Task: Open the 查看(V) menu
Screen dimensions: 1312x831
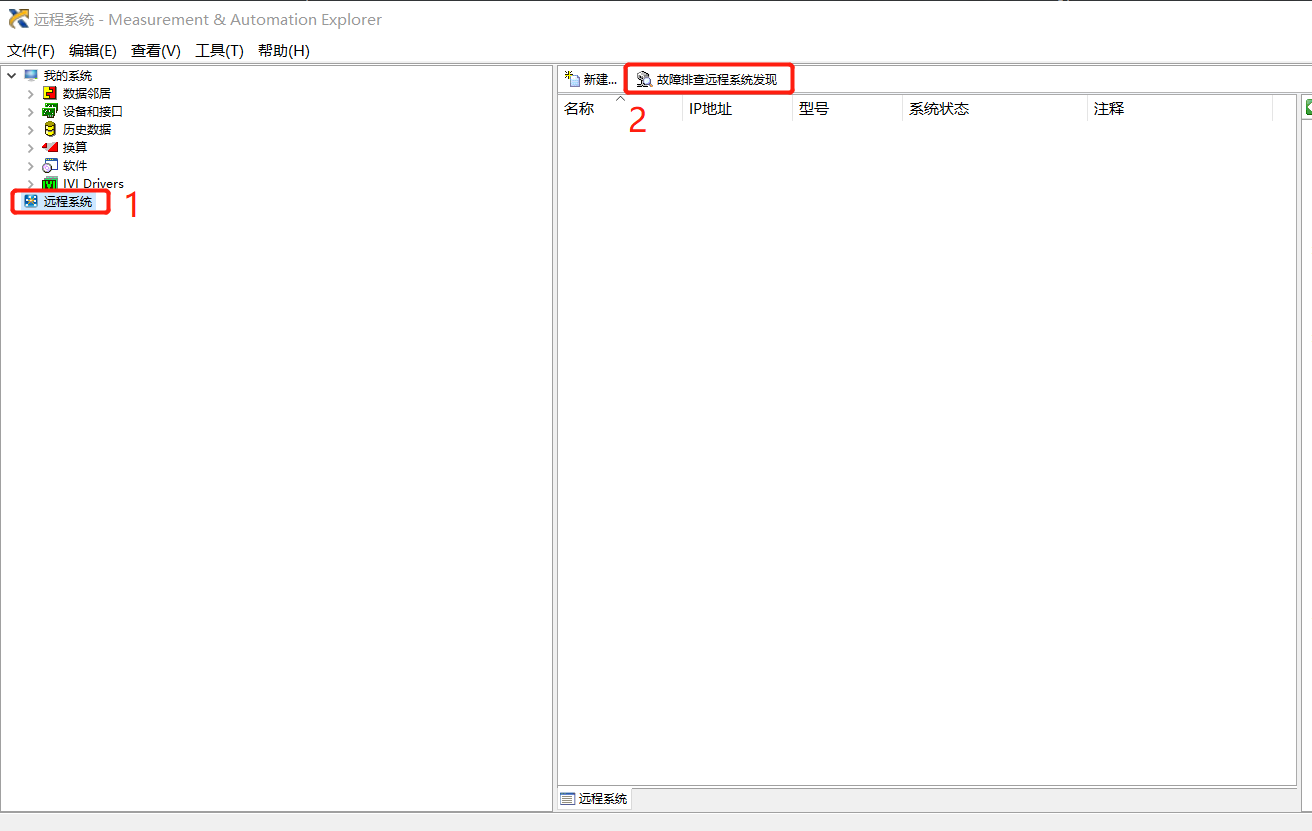Action: [156, 51]
